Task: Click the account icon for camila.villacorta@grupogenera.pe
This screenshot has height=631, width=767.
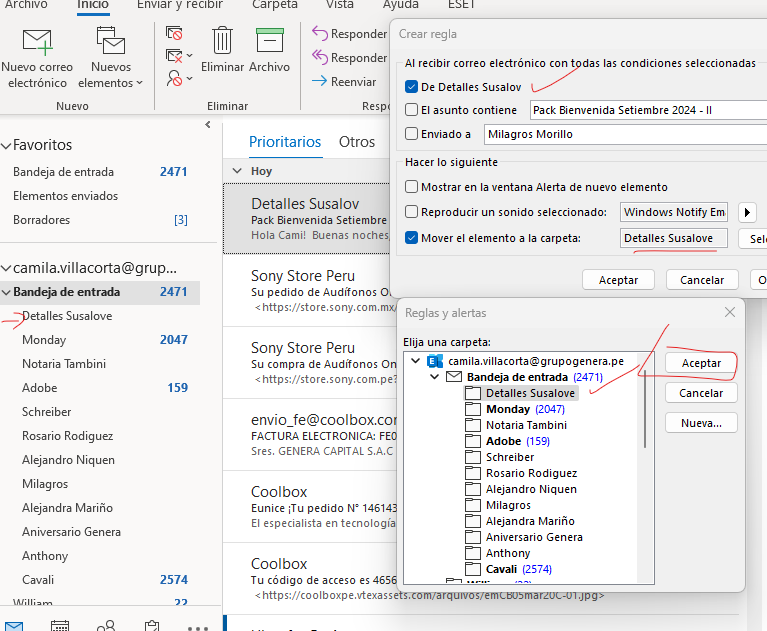Action: pyautogui.click(x=435, y=361)
